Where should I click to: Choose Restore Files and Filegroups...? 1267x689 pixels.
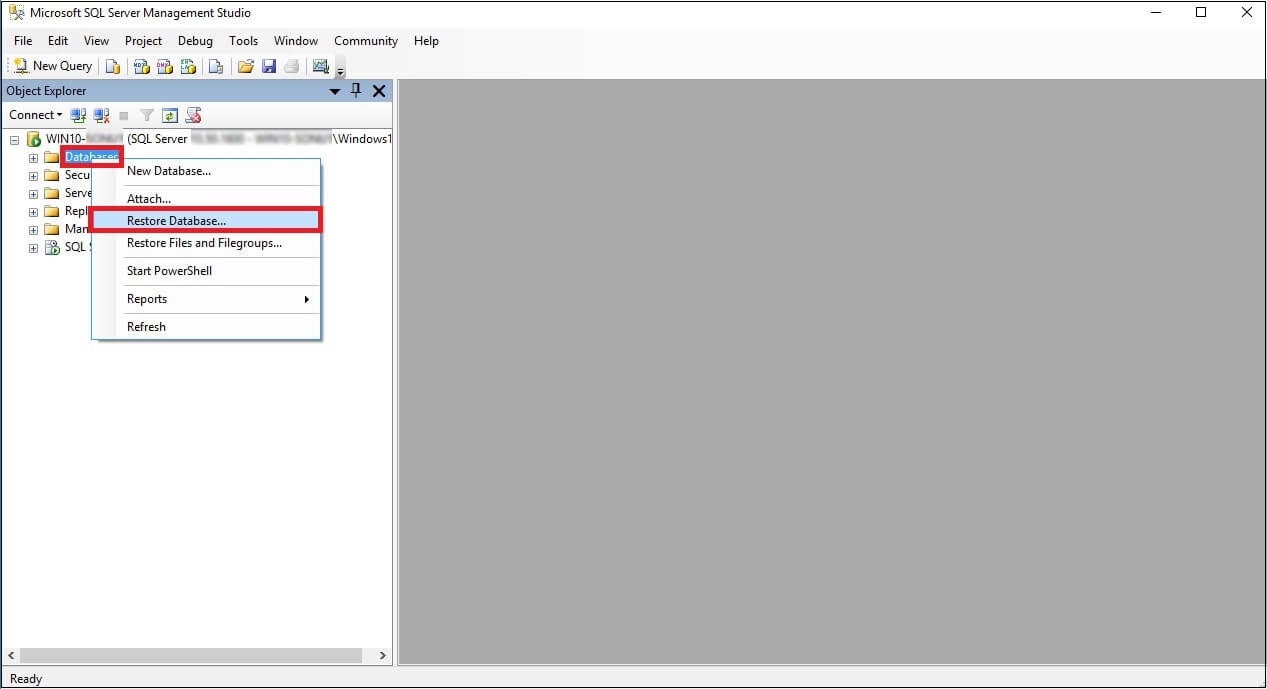pos(206,243)
